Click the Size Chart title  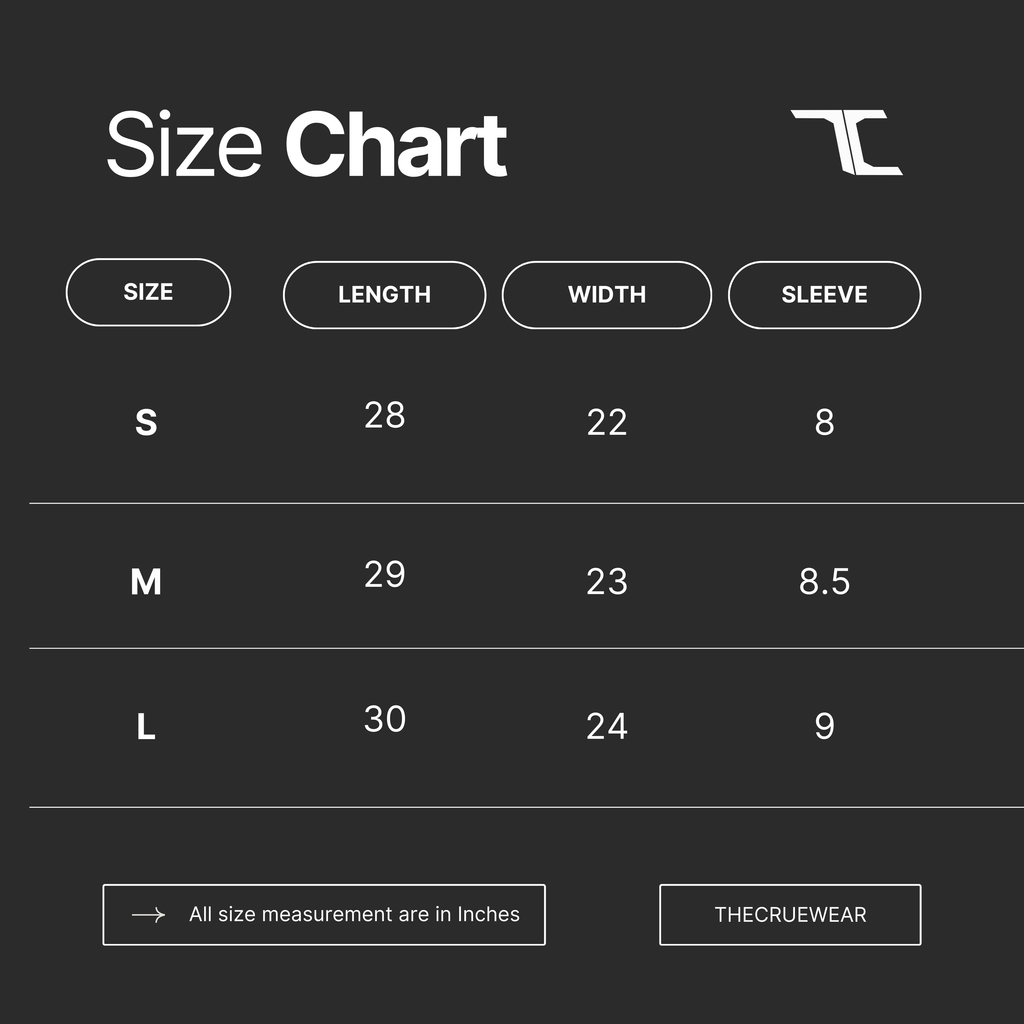pos(306,146)
